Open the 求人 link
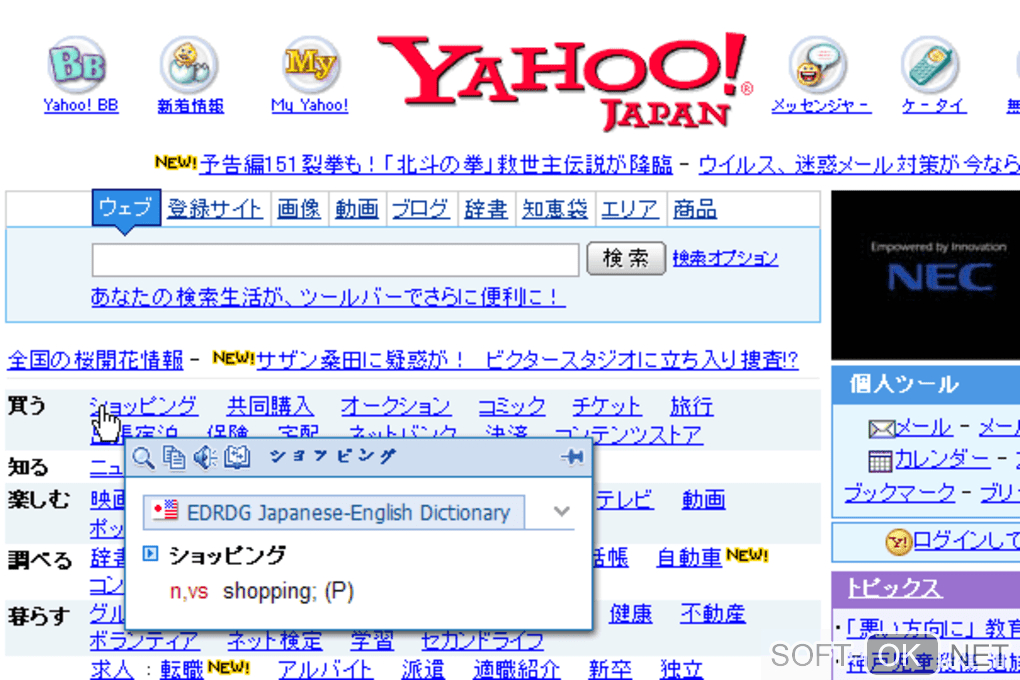The height and width of the screenshot is (680, 1020). click(112, 669)
